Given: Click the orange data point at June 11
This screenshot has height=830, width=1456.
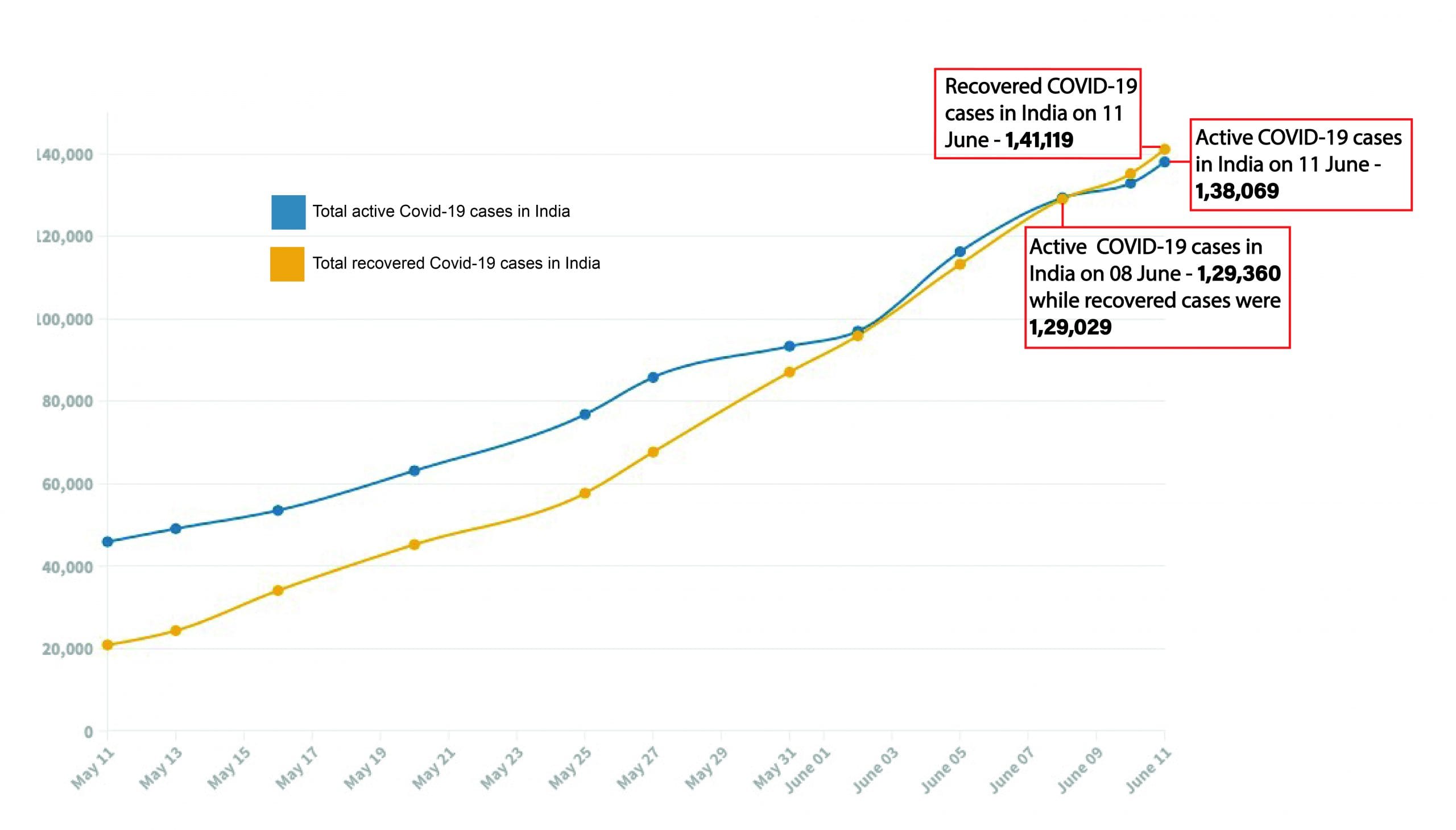Looking at the screenshot, I should click(1165, 150).
